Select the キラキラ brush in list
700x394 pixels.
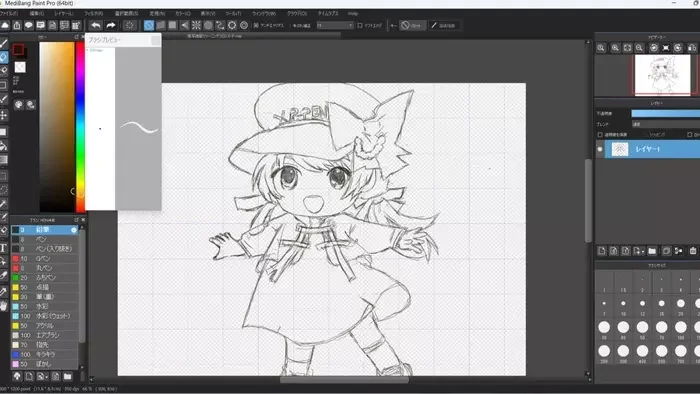45,354
